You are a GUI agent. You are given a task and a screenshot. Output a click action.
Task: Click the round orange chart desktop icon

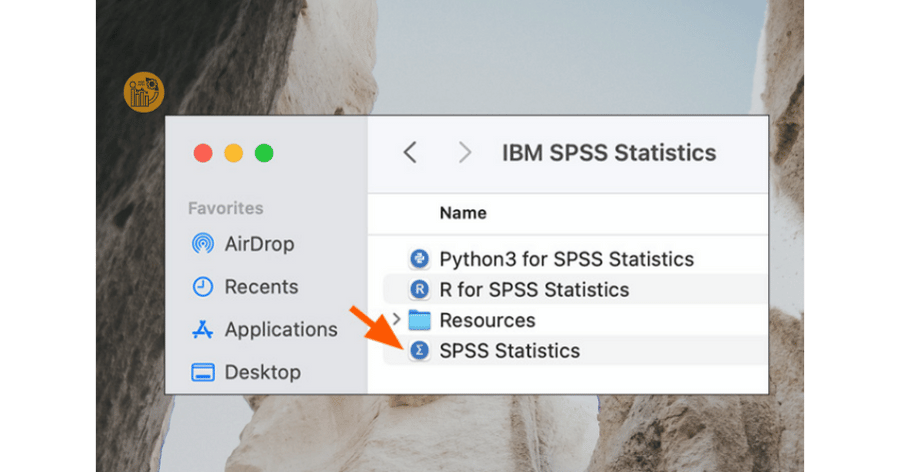tap(144, 92)
